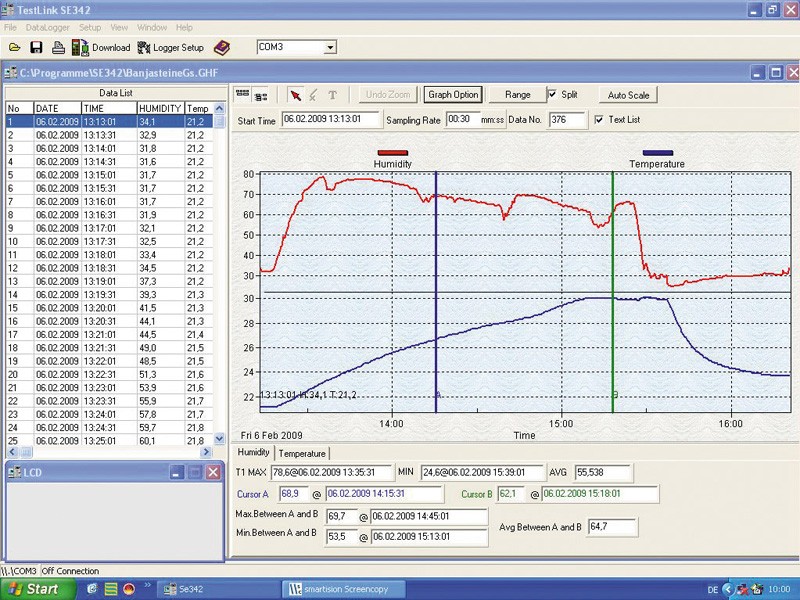Image resolution: width=800 pixels, height=600 pixels.
Task: Select data row 1 at 13:13:01
Action: pos(110,122)
